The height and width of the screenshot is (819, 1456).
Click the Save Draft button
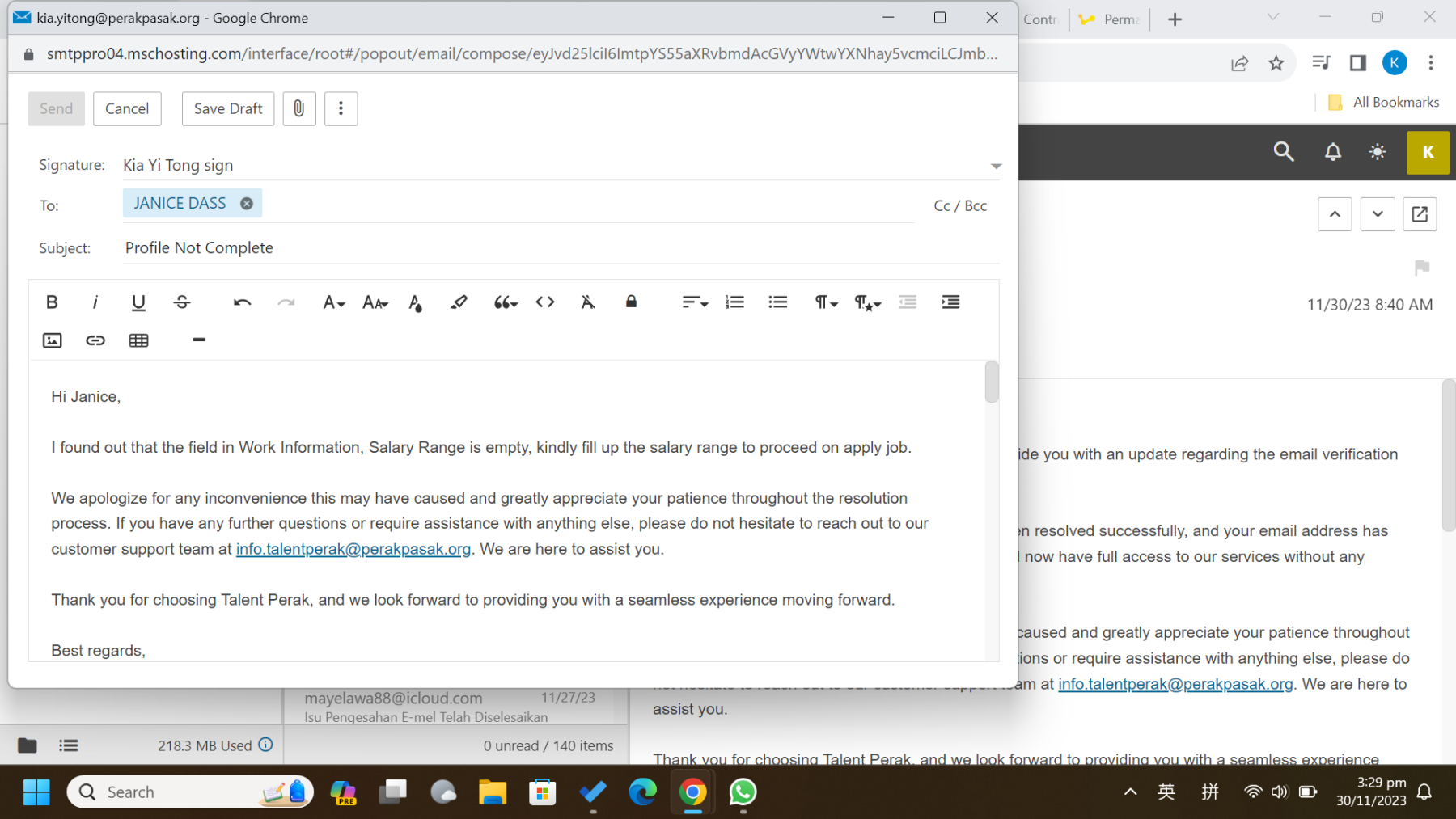(228, 108)
